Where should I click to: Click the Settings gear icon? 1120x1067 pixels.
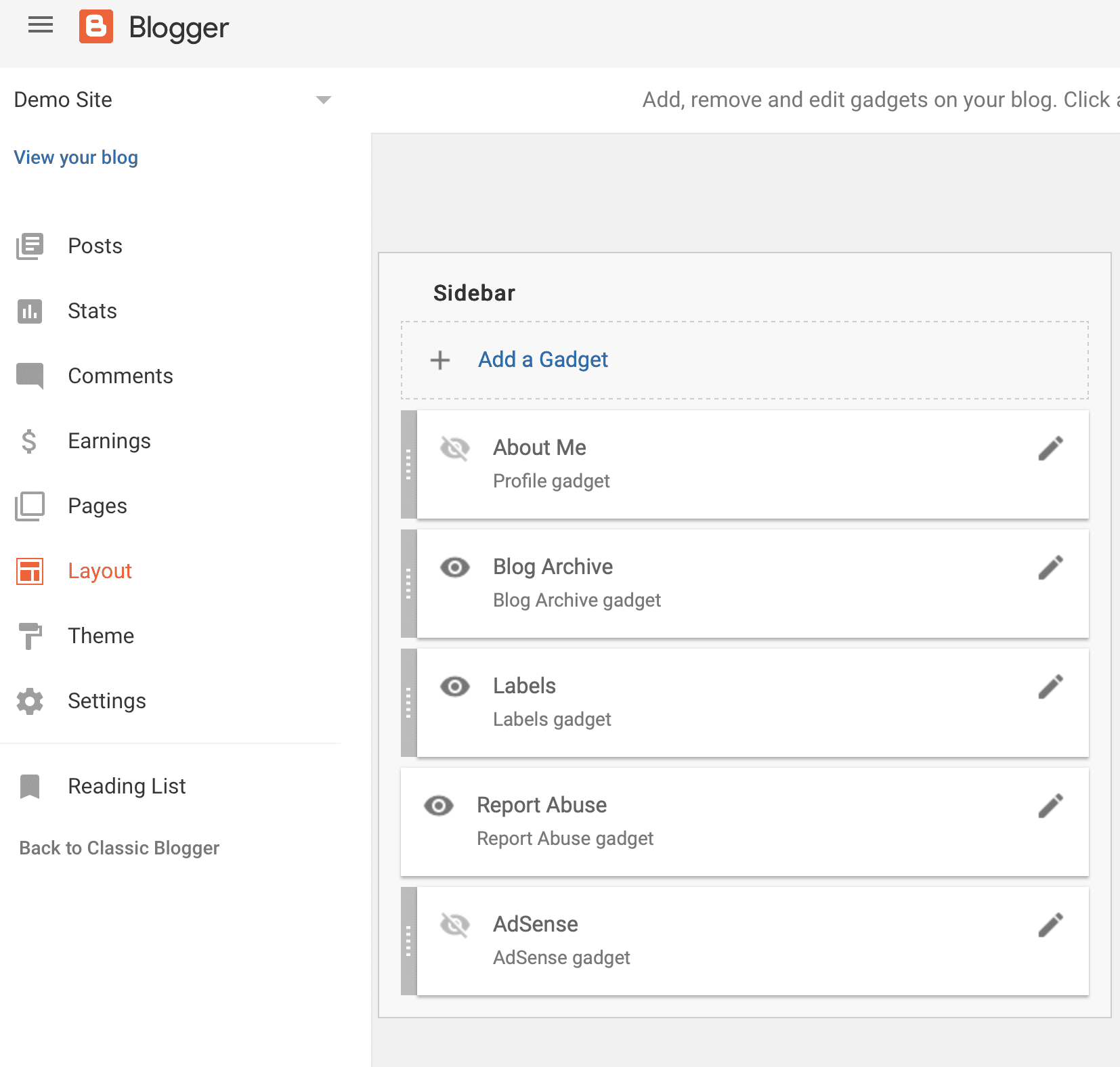tap(28, 701)
